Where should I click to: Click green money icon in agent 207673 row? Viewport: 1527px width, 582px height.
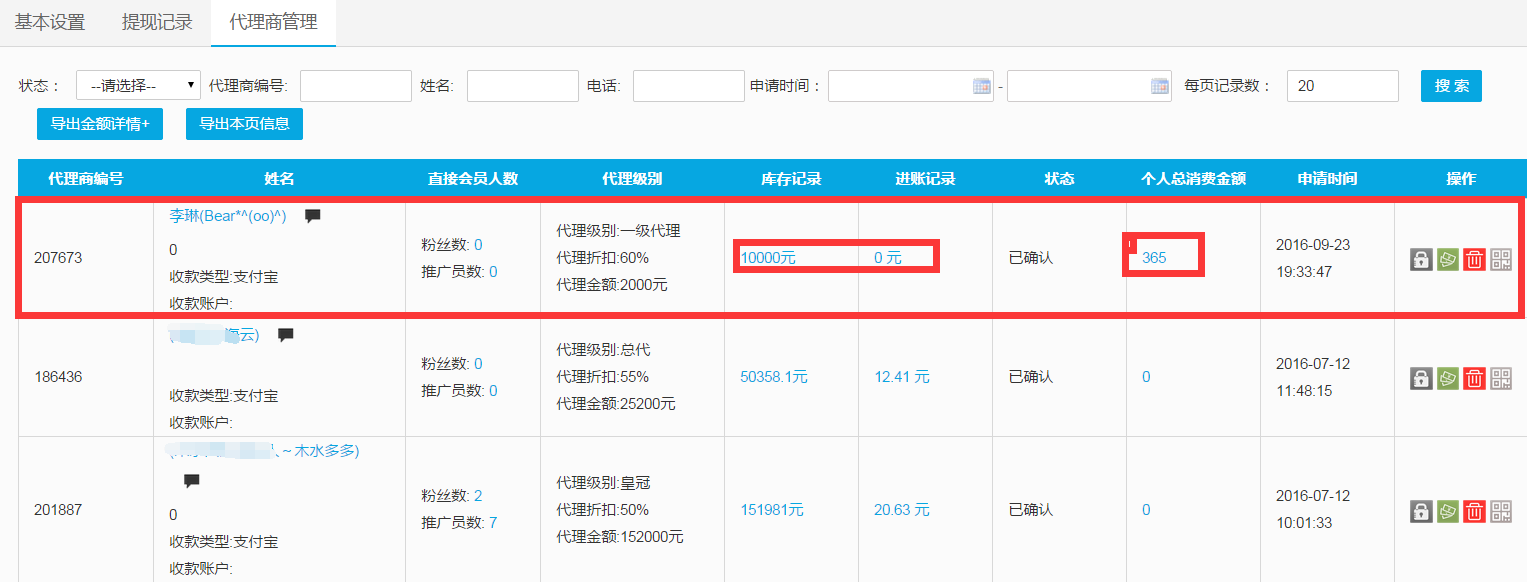(x=1447, y=259)
